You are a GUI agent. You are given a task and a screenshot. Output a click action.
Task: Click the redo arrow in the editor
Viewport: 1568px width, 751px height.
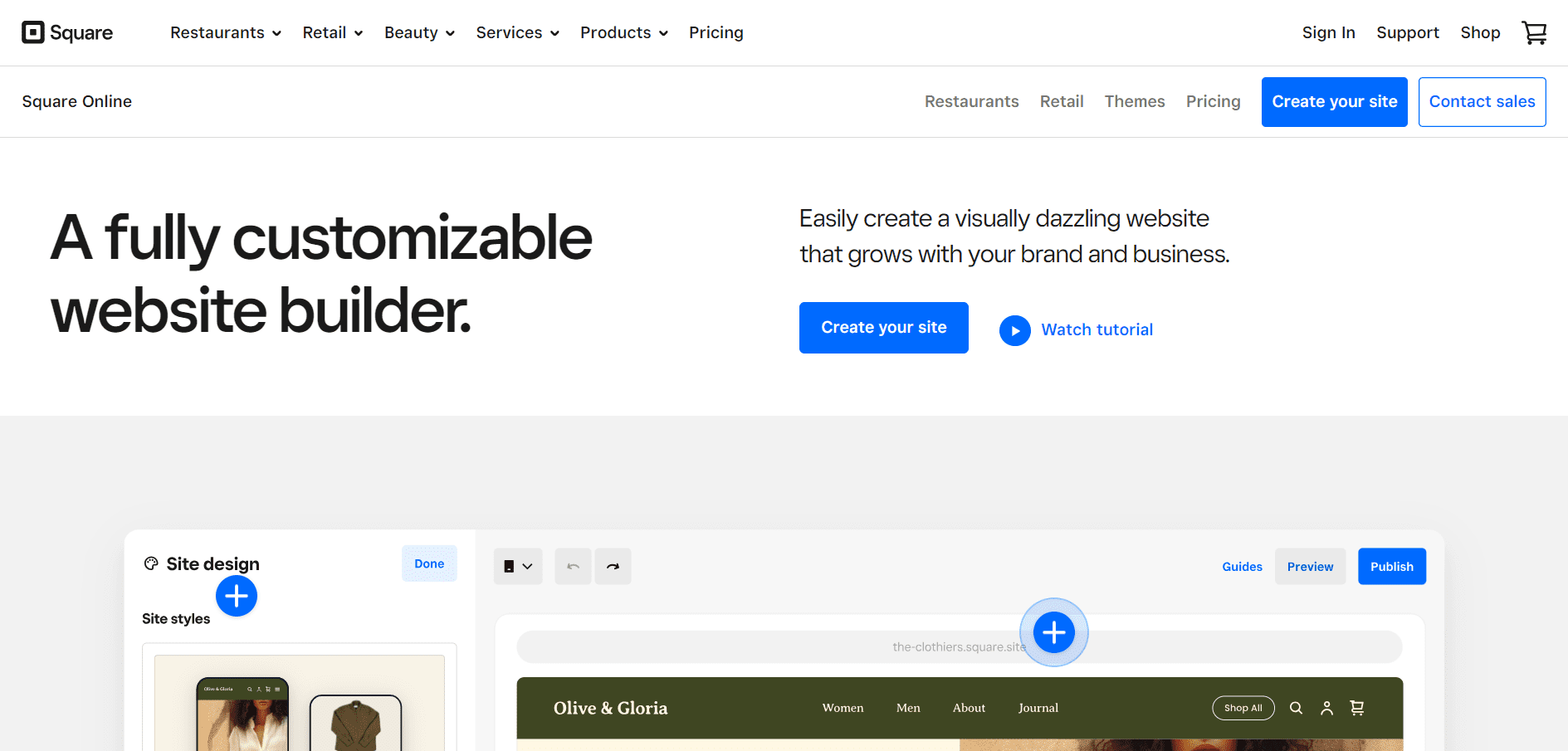tap(613, 566)
